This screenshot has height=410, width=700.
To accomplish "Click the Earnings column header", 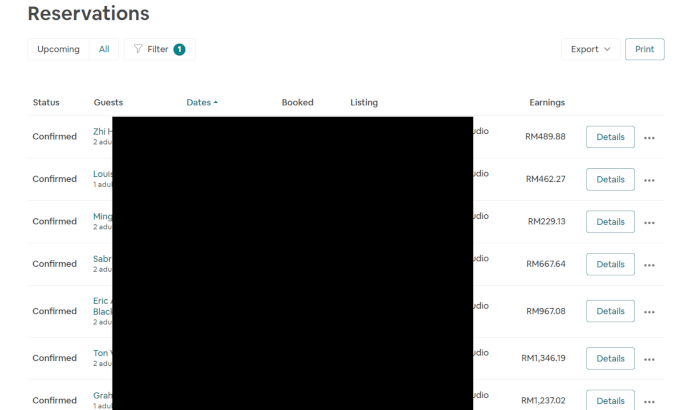I will click(x=547, y=102).
